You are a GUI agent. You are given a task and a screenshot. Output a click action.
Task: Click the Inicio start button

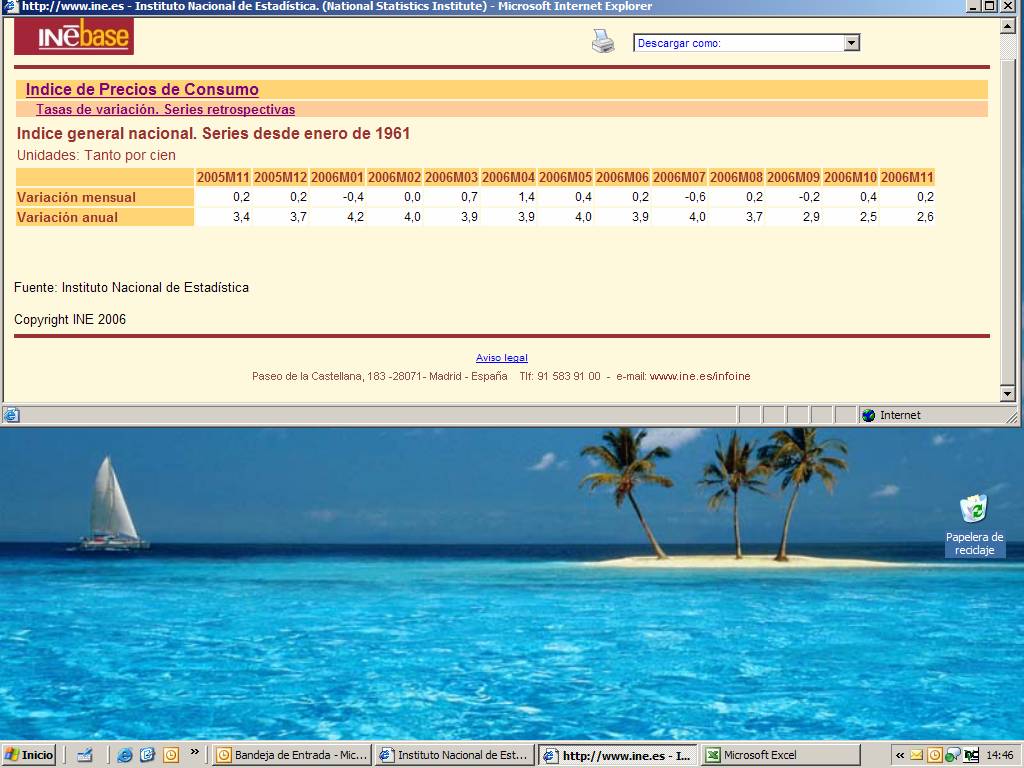(x=29, y=755)
